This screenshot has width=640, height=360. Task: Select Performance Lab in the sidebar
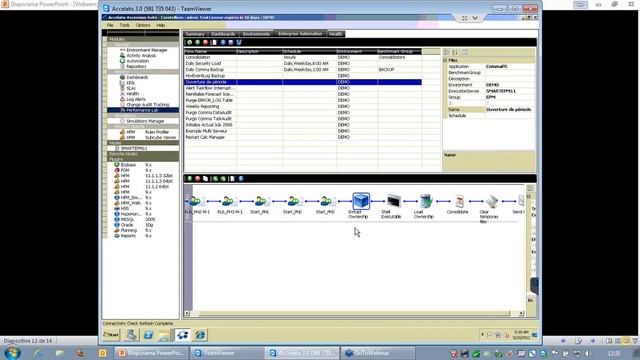pyautogui.click(x=142, y=110)
